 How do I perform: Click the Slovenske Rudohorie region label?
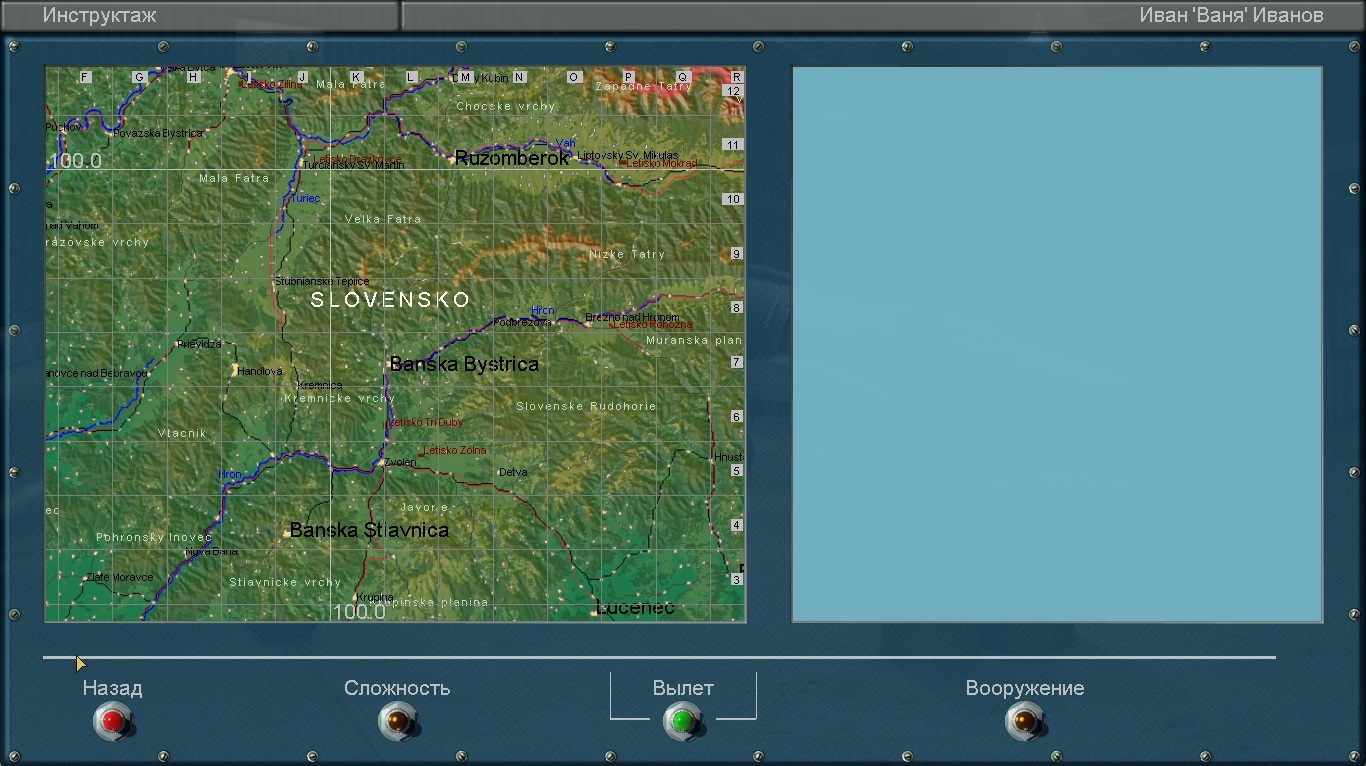point(586,406)
